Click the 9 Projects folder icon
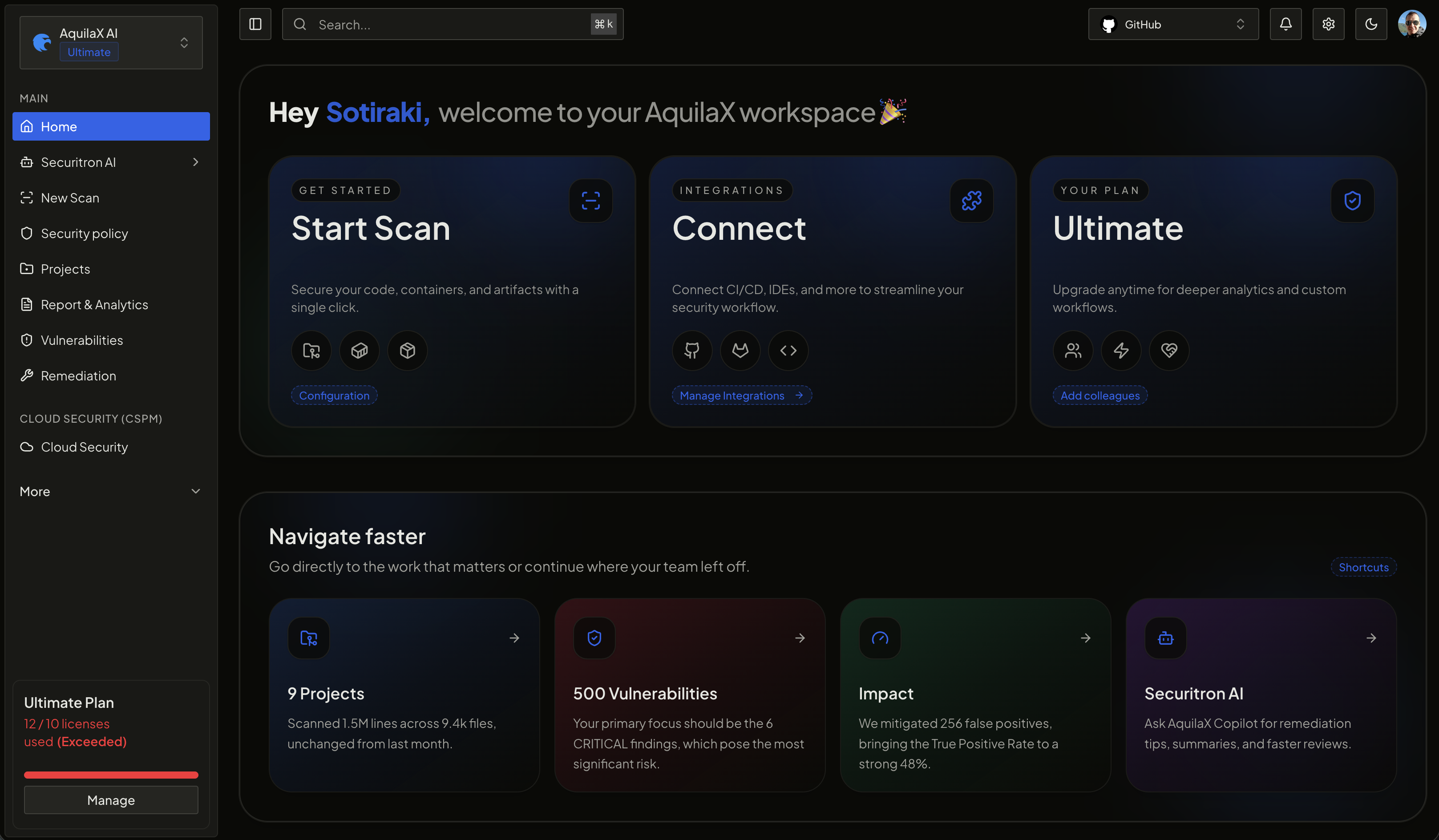 point(309,638)
